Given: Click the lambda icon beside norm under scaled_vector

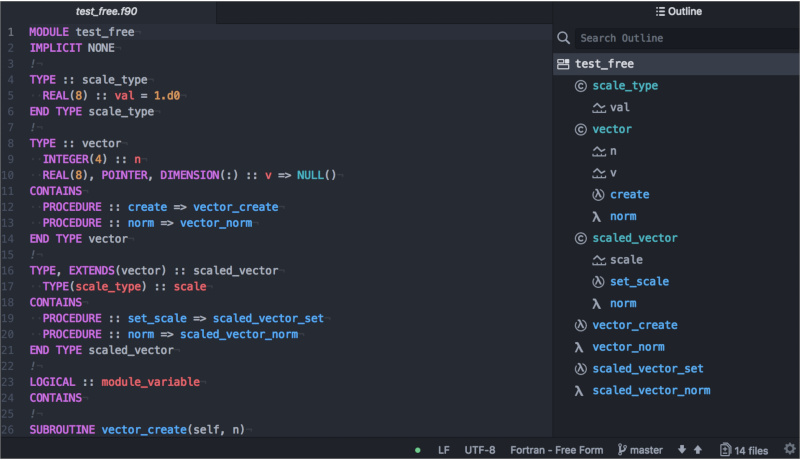Looking at the screenshot, I should [x=596, y=304].
